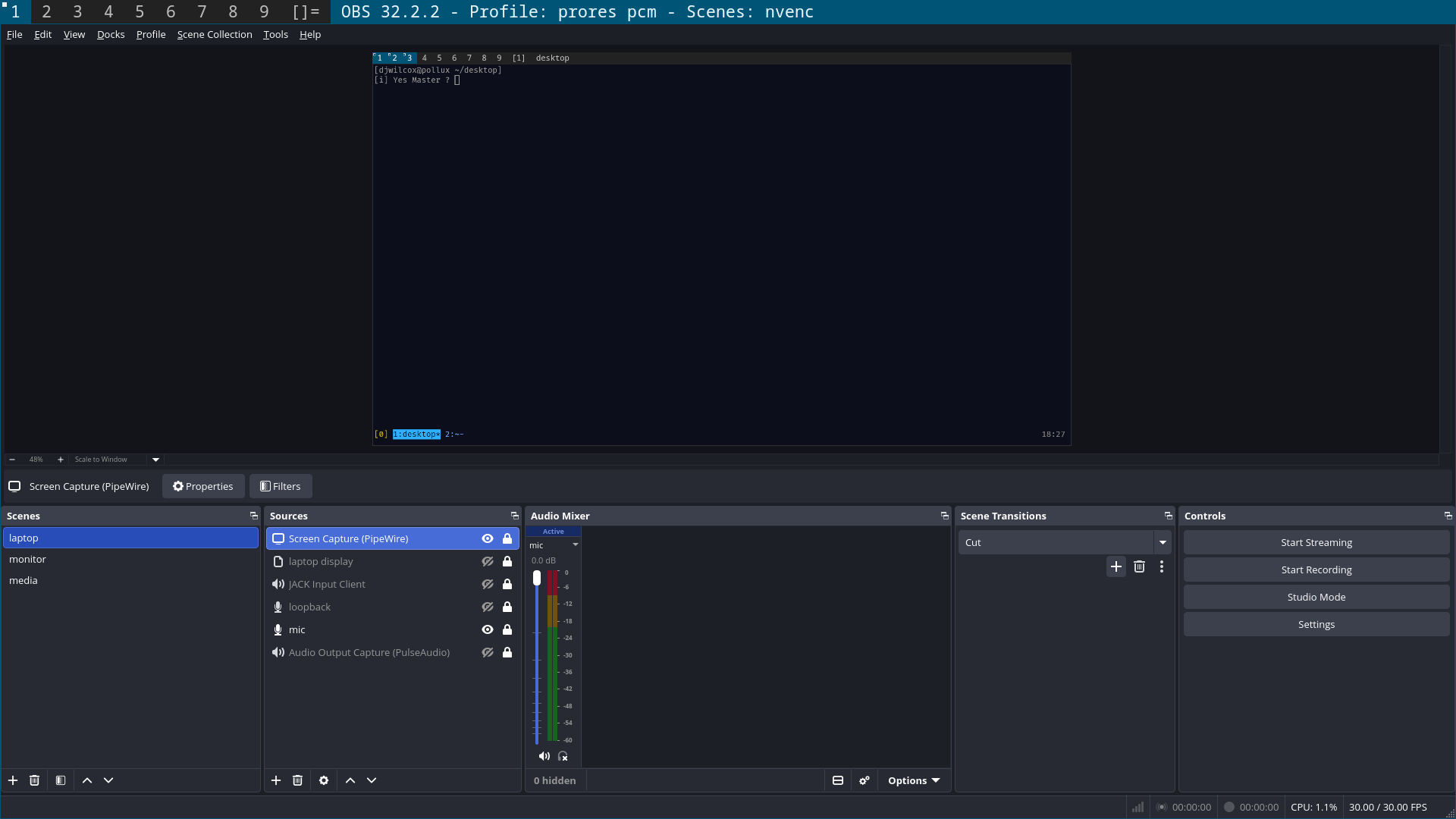Remove scene transition trash icon
The image size is (1456, 819).
click(x=1139, y=566)
